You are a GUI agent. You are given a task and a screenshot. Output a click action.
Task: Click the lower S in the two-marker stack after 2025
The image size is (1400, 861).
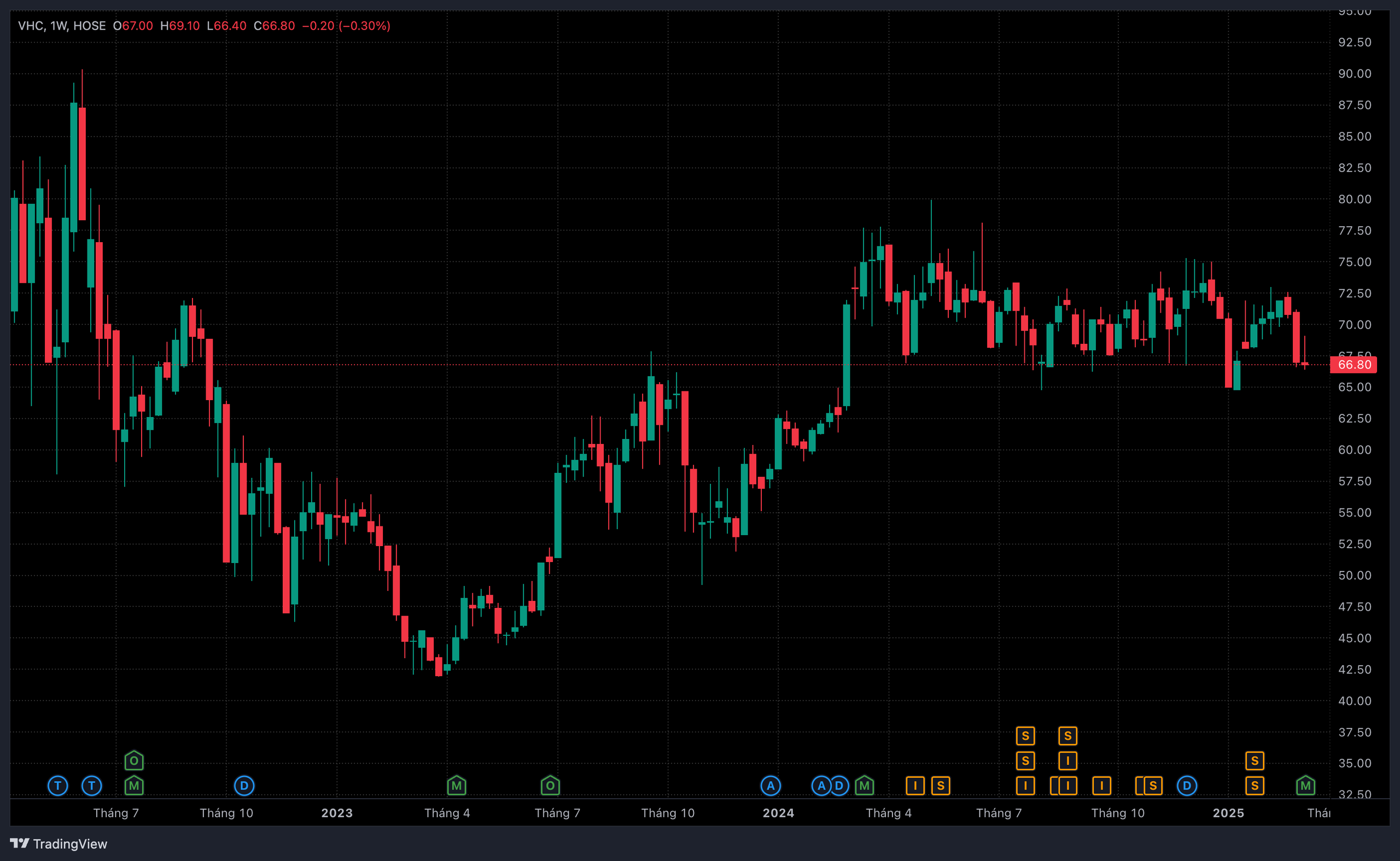[x=1255, y=786]
